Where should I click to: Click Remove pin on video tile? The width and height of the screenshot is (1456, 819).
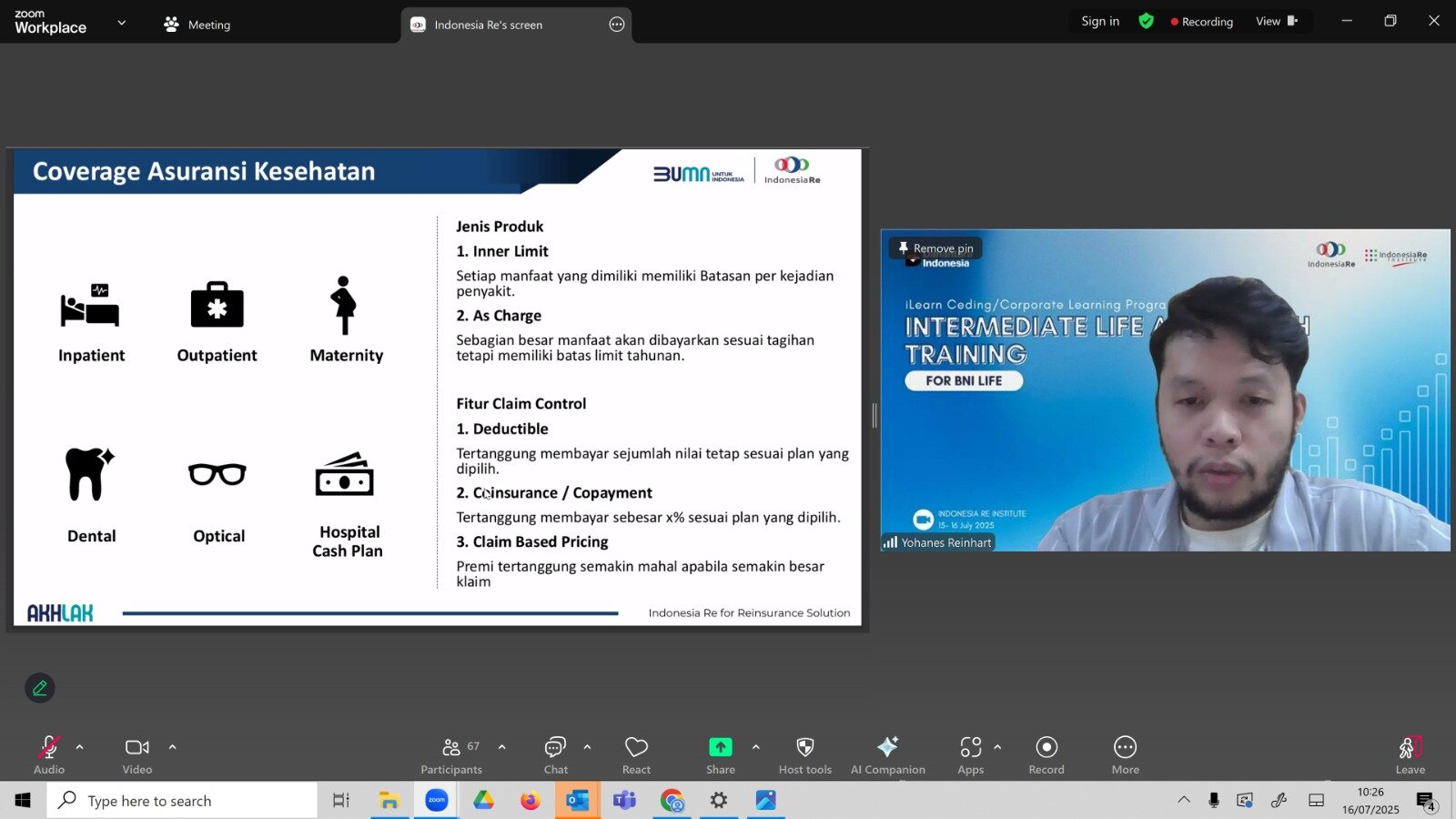click(x=935, y=248)
